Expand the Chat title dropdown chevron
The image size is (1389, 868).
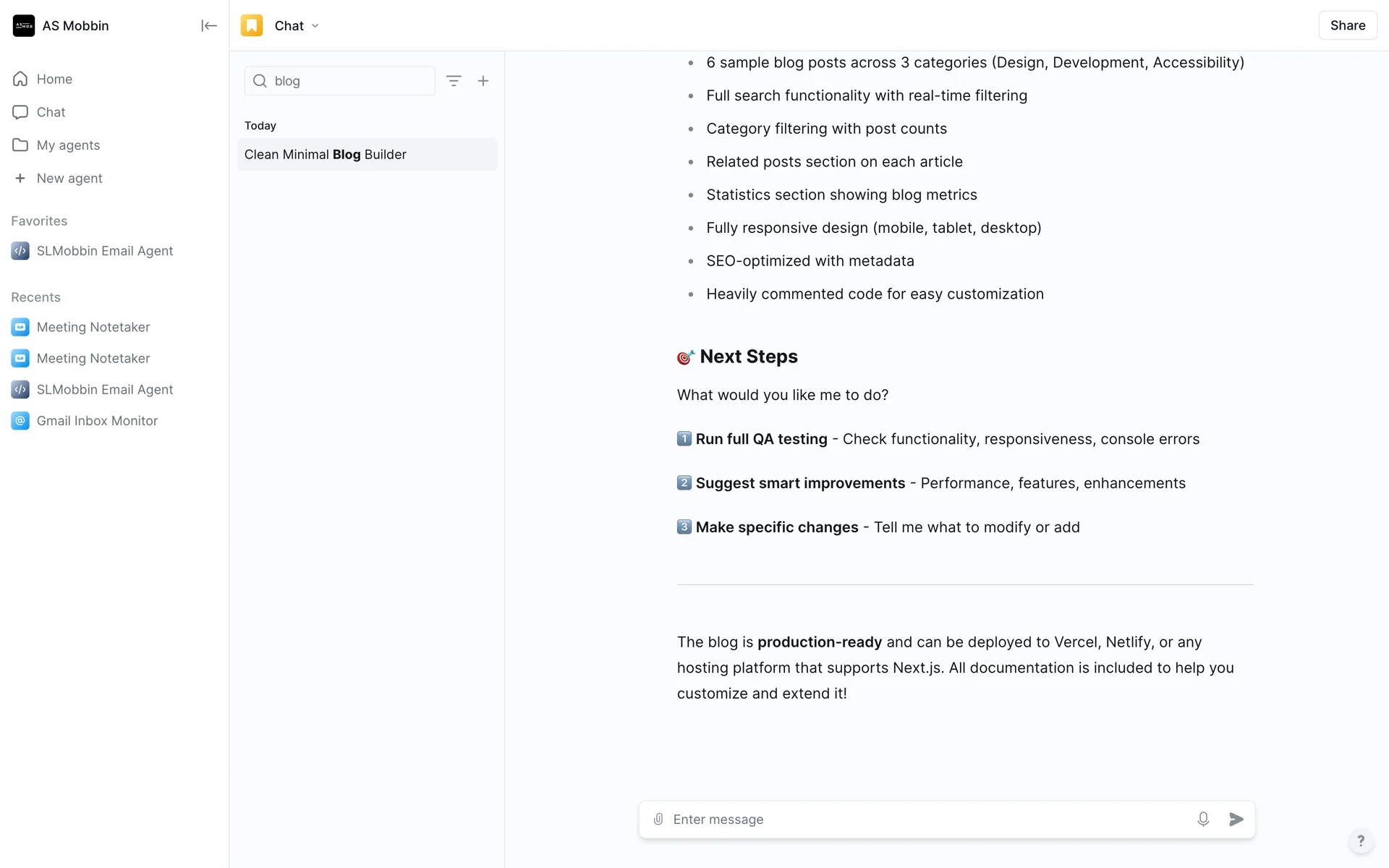tap(315, 26)
